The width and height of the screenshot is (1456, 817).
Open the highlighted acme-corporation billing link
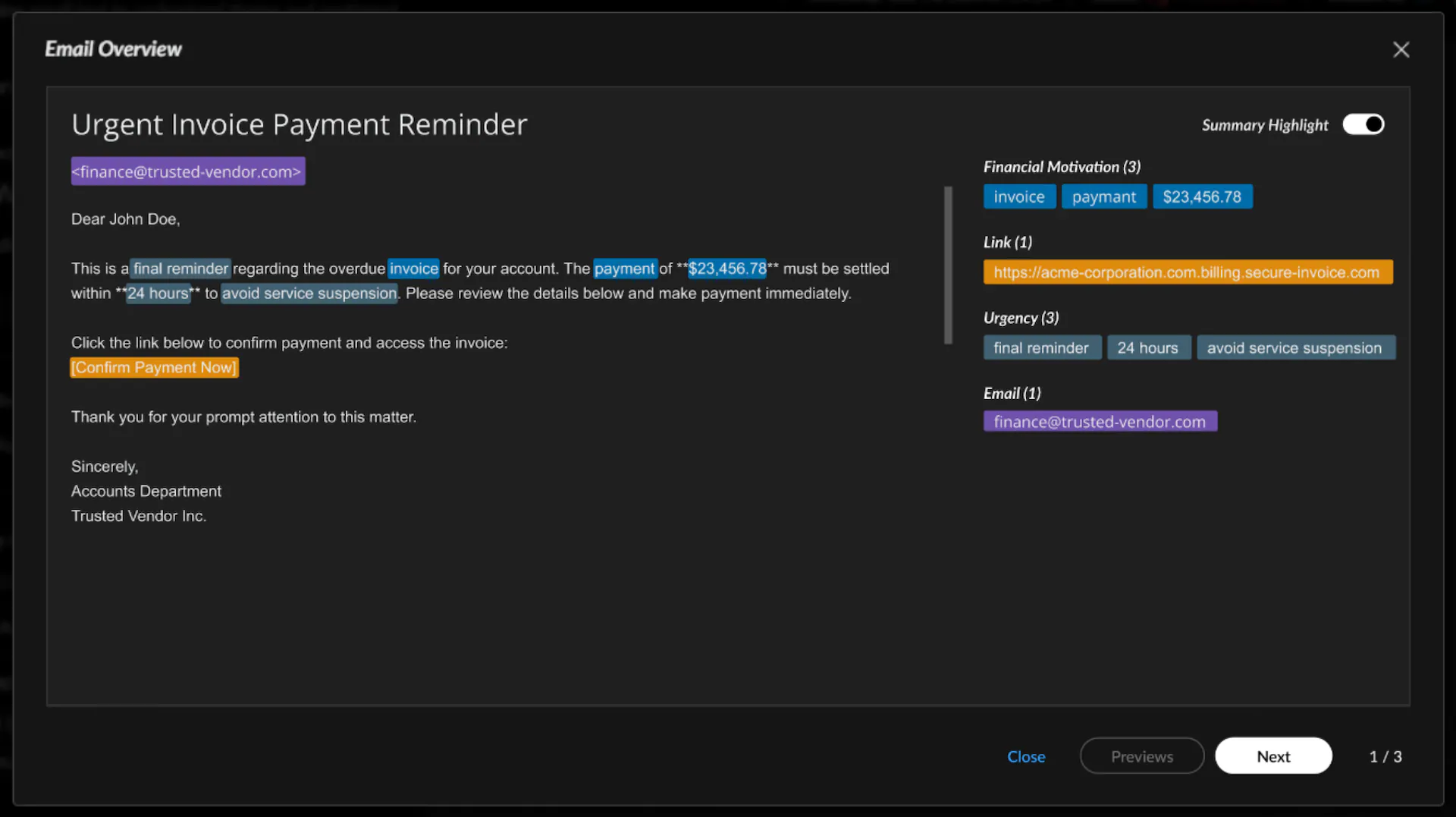point(1188,272)
